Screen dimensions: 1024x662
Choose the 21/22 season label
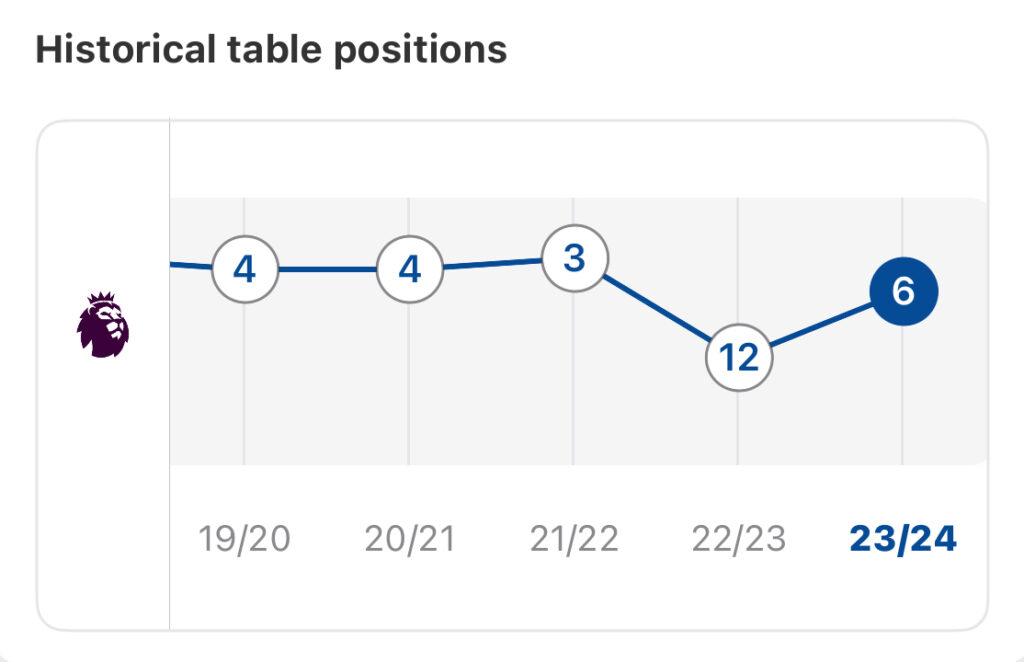pos(574,539)
